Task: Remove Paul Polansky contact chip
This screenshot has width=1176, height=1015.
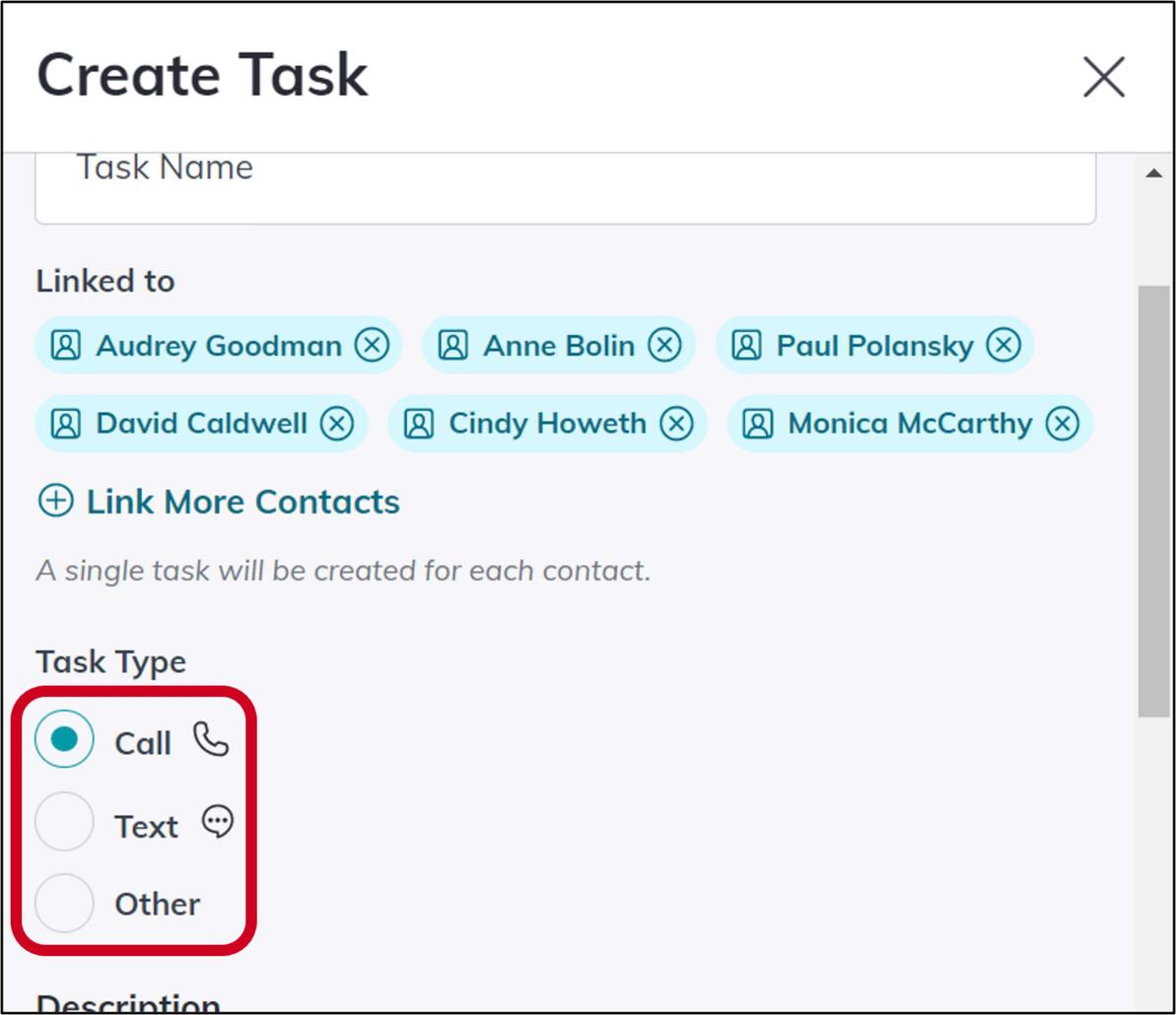Action: point(1003,346)
